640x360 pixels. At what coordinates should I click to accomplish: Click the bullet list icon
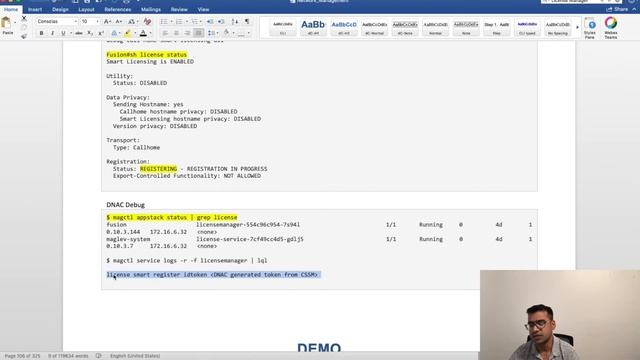pos(164,21)
